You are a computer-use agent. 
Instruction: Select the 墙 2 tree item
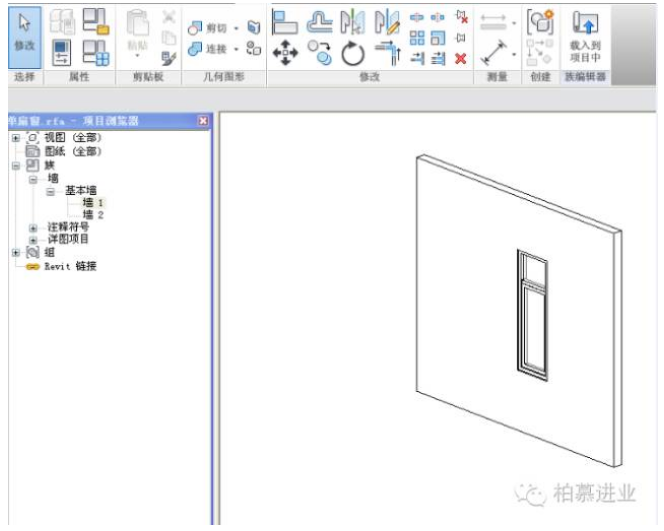tap(93, 215)
